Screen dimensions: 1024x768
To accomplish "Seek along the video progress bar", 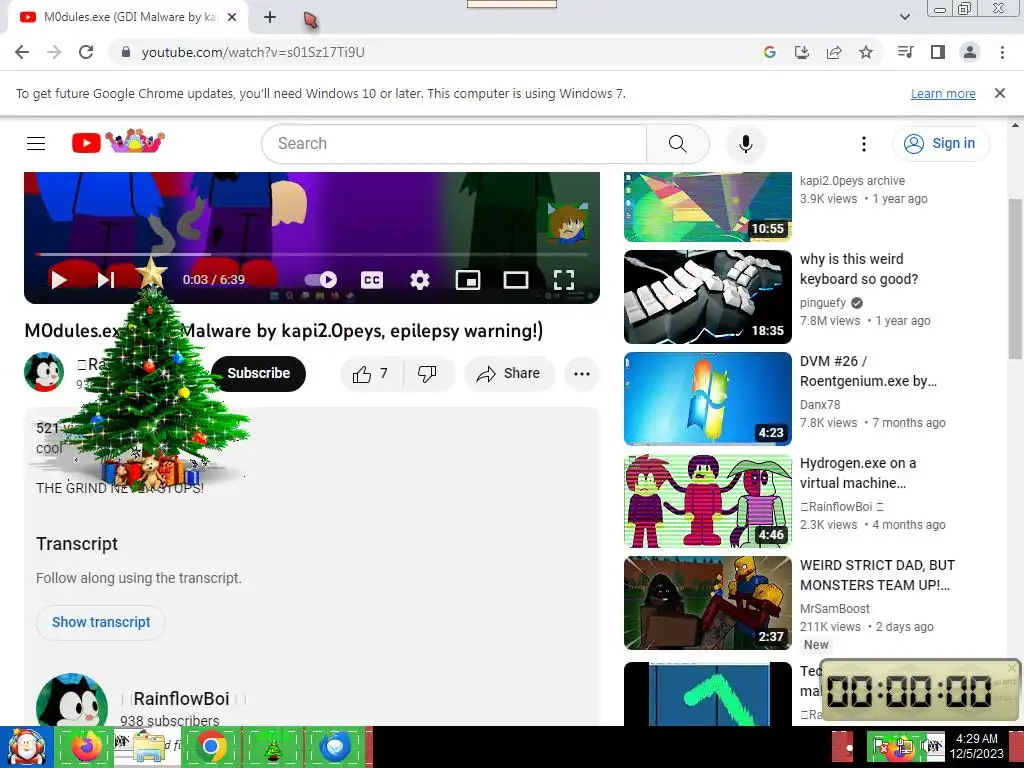I will click(x=312, y=254).
